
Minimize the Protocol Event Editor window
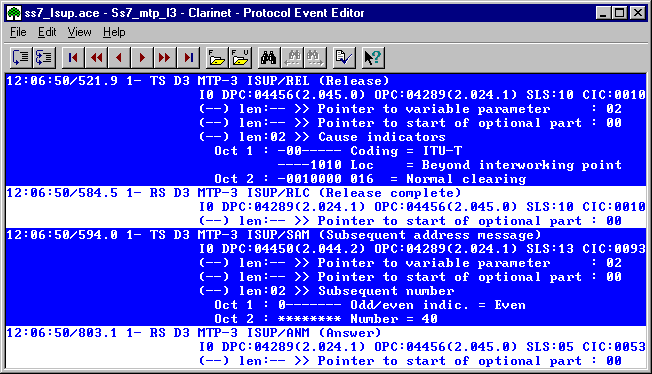603,13
